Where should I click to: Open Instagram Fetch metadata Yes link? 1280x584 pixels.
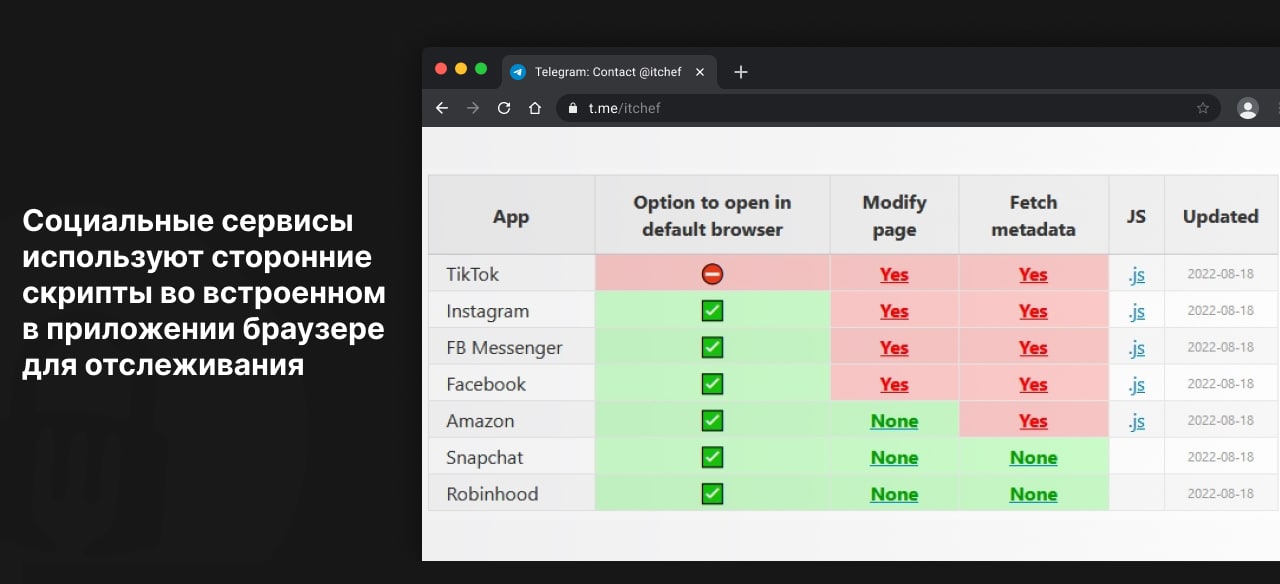(x=1033, y=311)
